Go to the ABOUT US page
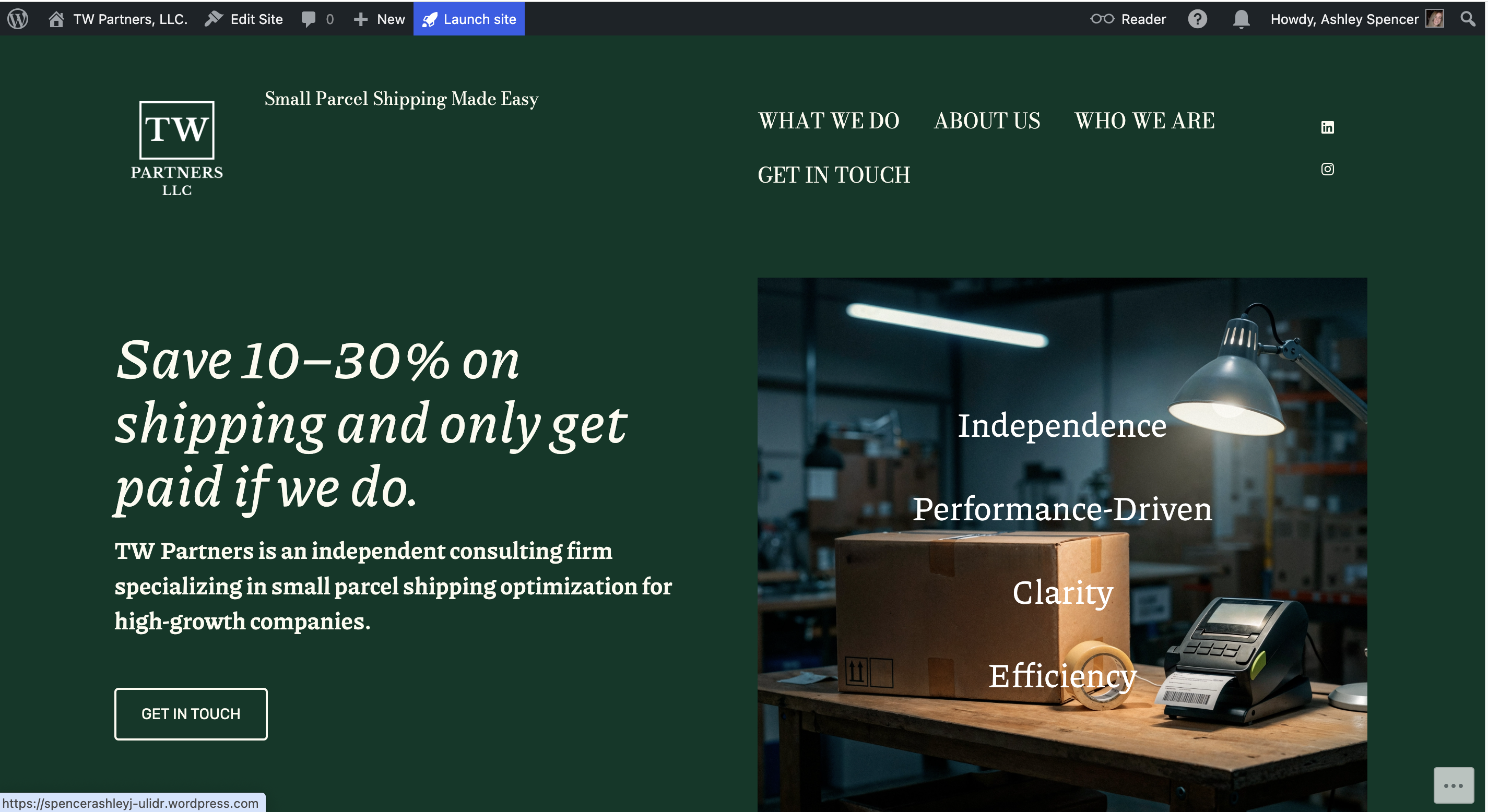This screenshot has height=812, width=1488. pos(987,121)
